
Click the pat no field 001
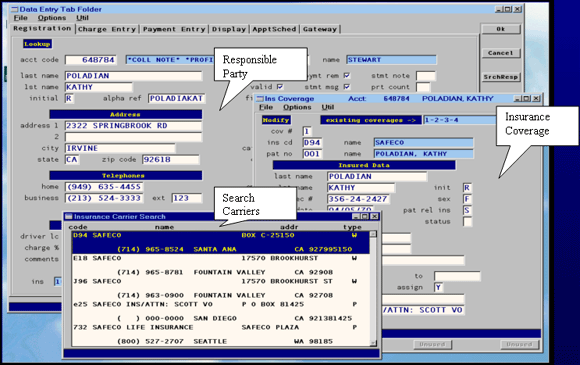tap(312, 154)
